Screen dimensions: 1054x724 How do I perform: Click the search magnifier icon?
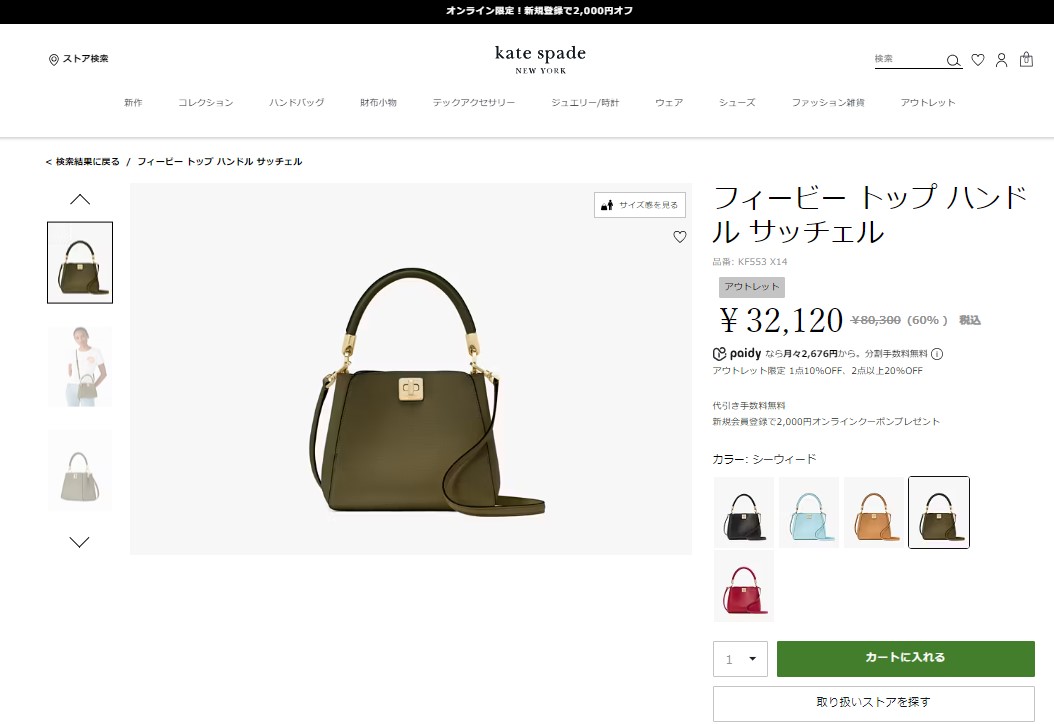(x=953, y=60)
